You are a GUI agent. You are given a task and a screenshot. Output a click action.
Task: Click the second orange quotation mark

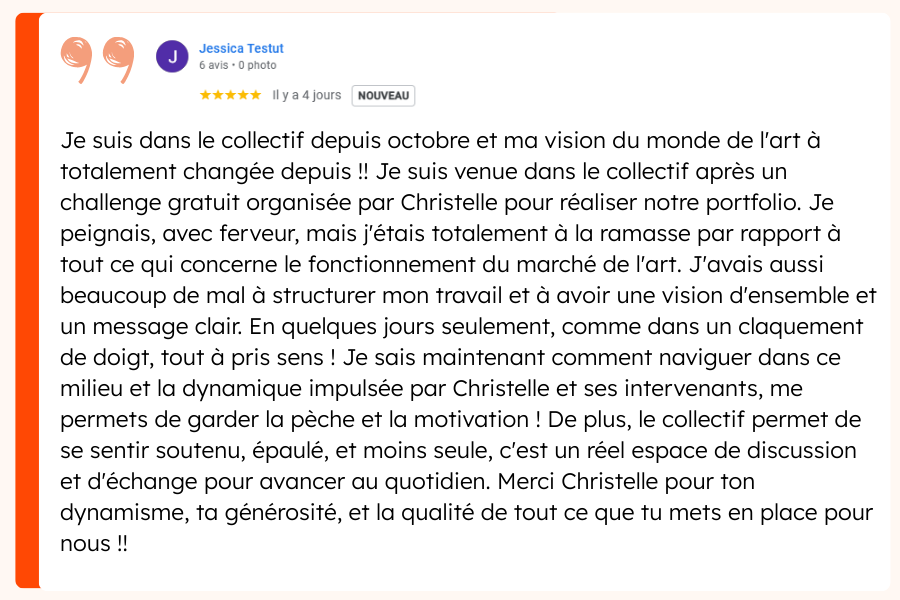point(117,59)
